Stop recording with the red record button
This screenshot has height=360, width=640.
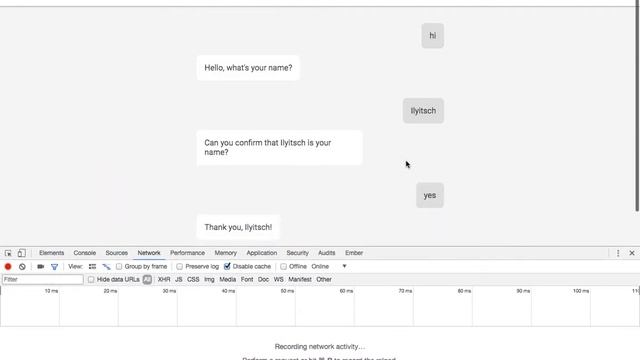click(8, 267)
